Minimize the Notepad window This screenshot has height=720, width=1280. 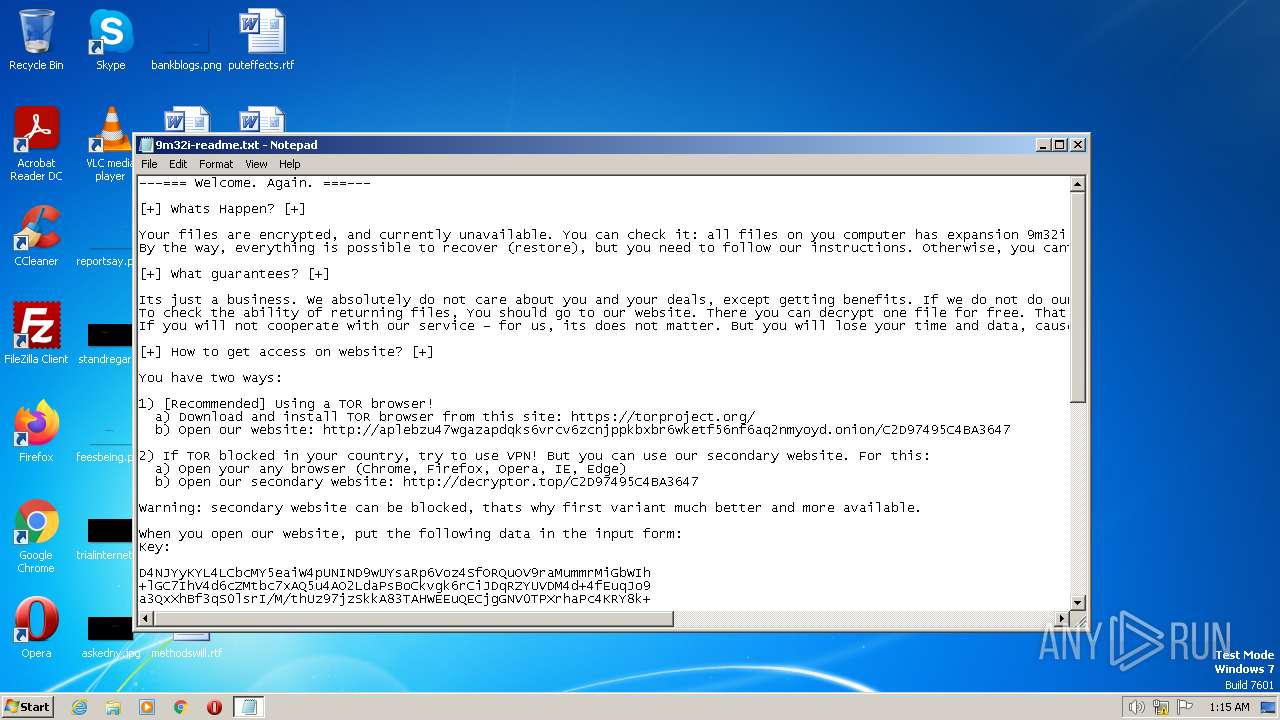click(x=1043, y=145)
